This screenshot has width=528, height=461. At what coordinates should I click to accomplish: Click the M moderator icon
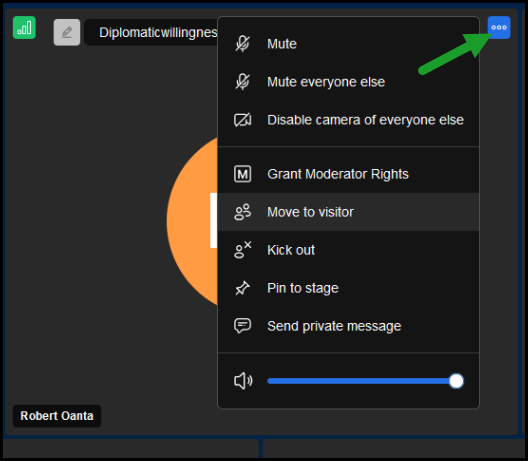coord(242,174)
